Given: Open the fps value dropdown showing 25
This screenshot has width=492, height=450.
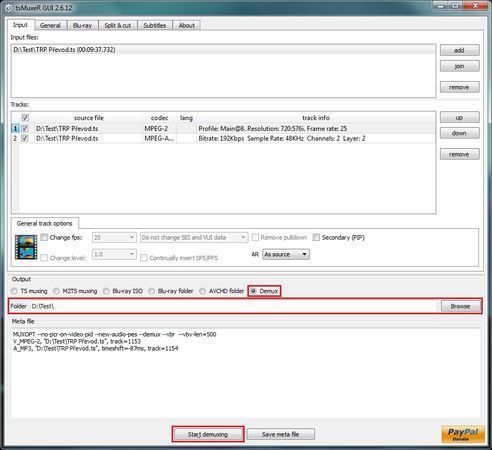Looking at the screenshot, I should [114, 237].
